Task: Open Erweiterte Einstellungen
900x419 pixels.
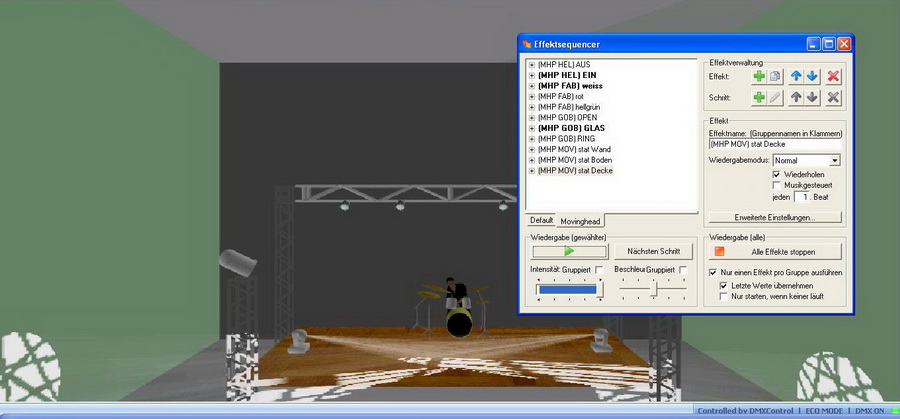Action: [x=775, y=217]
